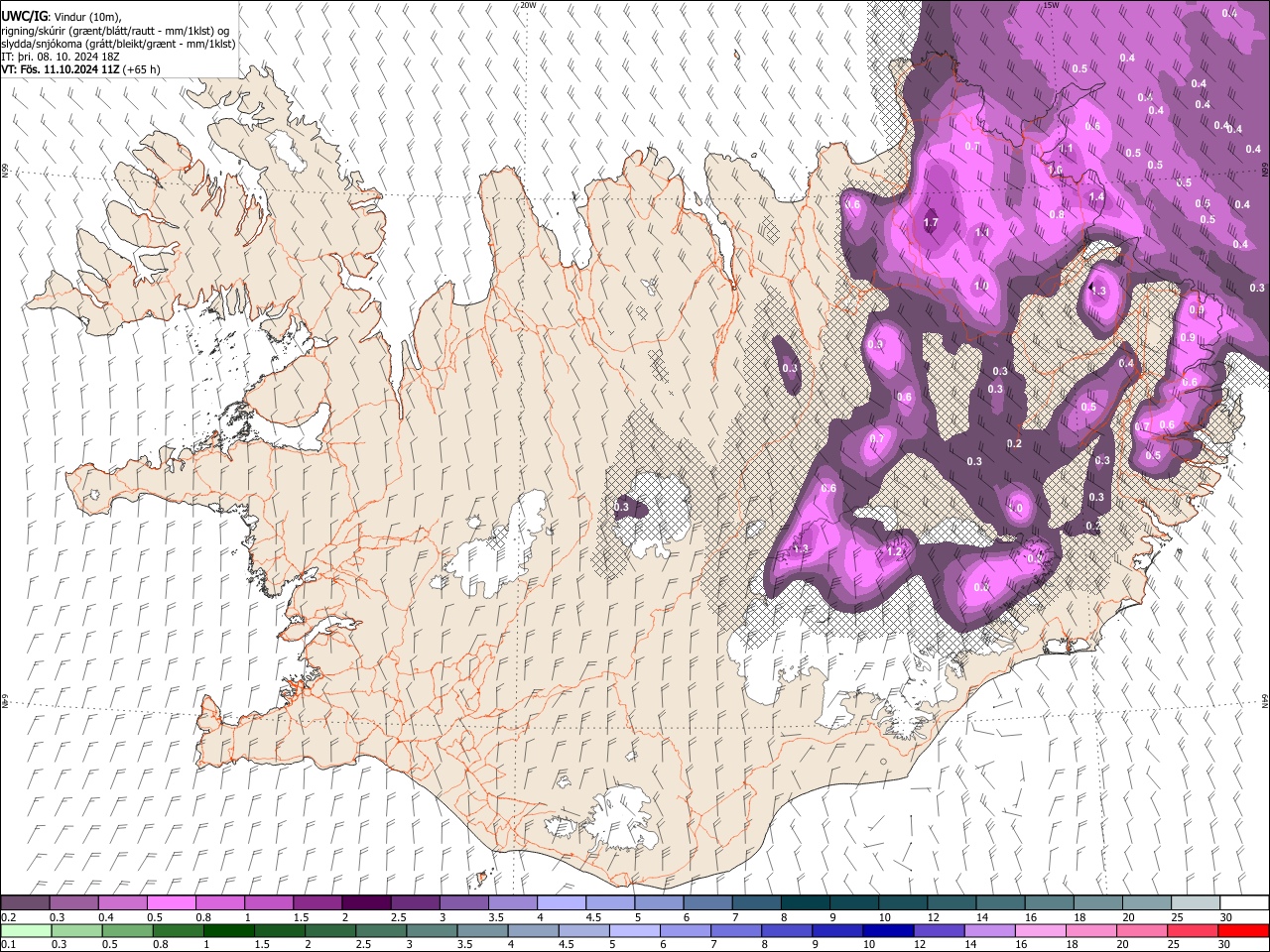1270x952 pixels.
Task: Click the '15W' longitude label
Action: [x=1051, y=5]
